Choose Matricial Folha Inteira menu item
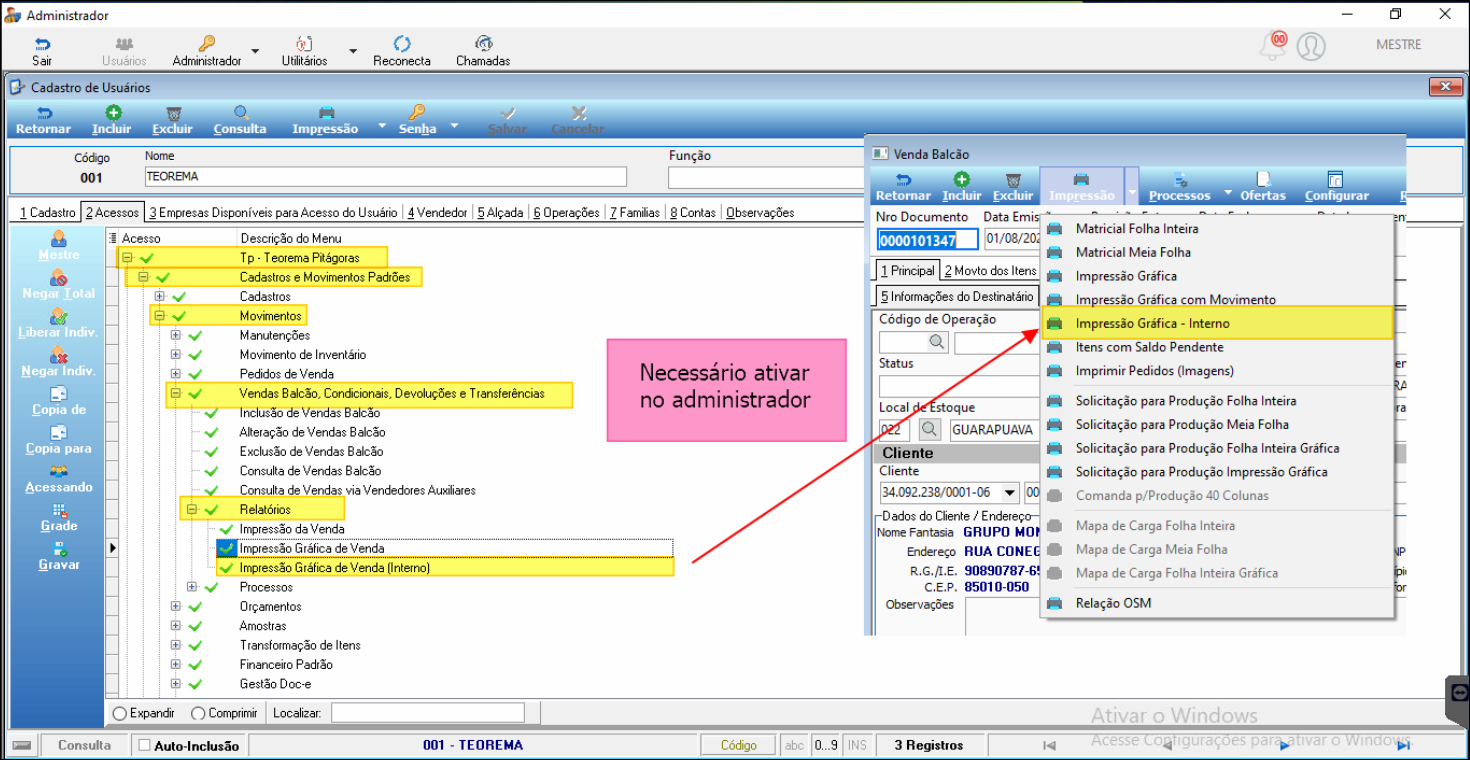The image size is (1470, 760). tap(1217, 228)
